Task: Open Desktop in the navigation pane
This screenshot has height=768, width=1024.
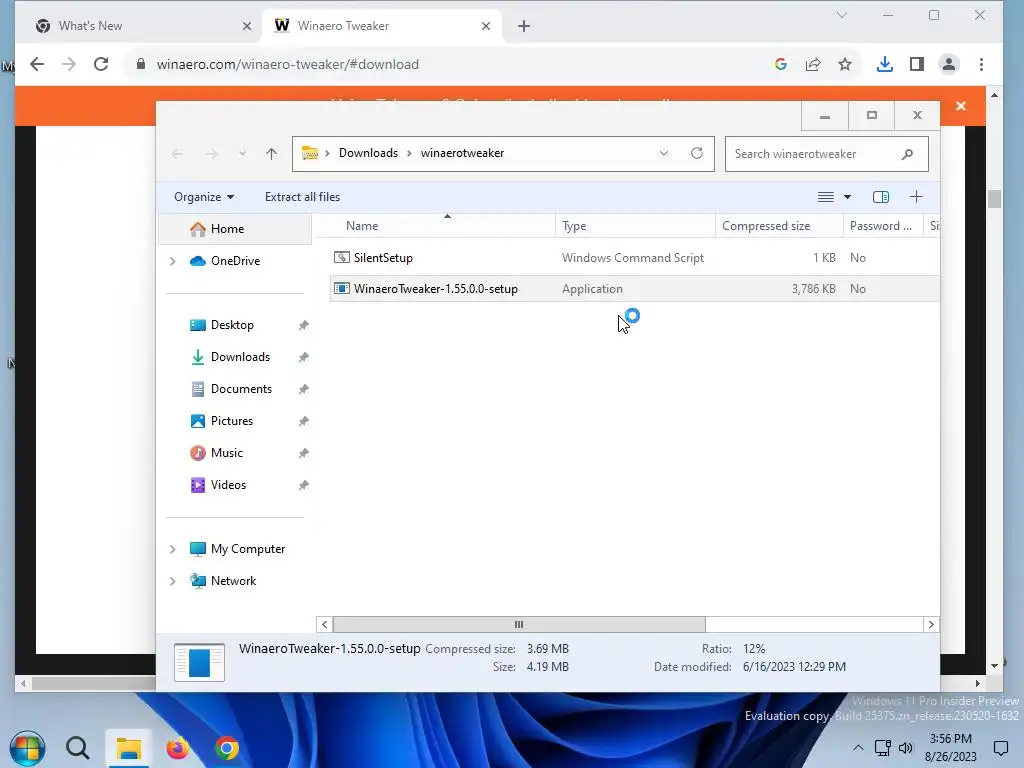Action: point(232,325)
